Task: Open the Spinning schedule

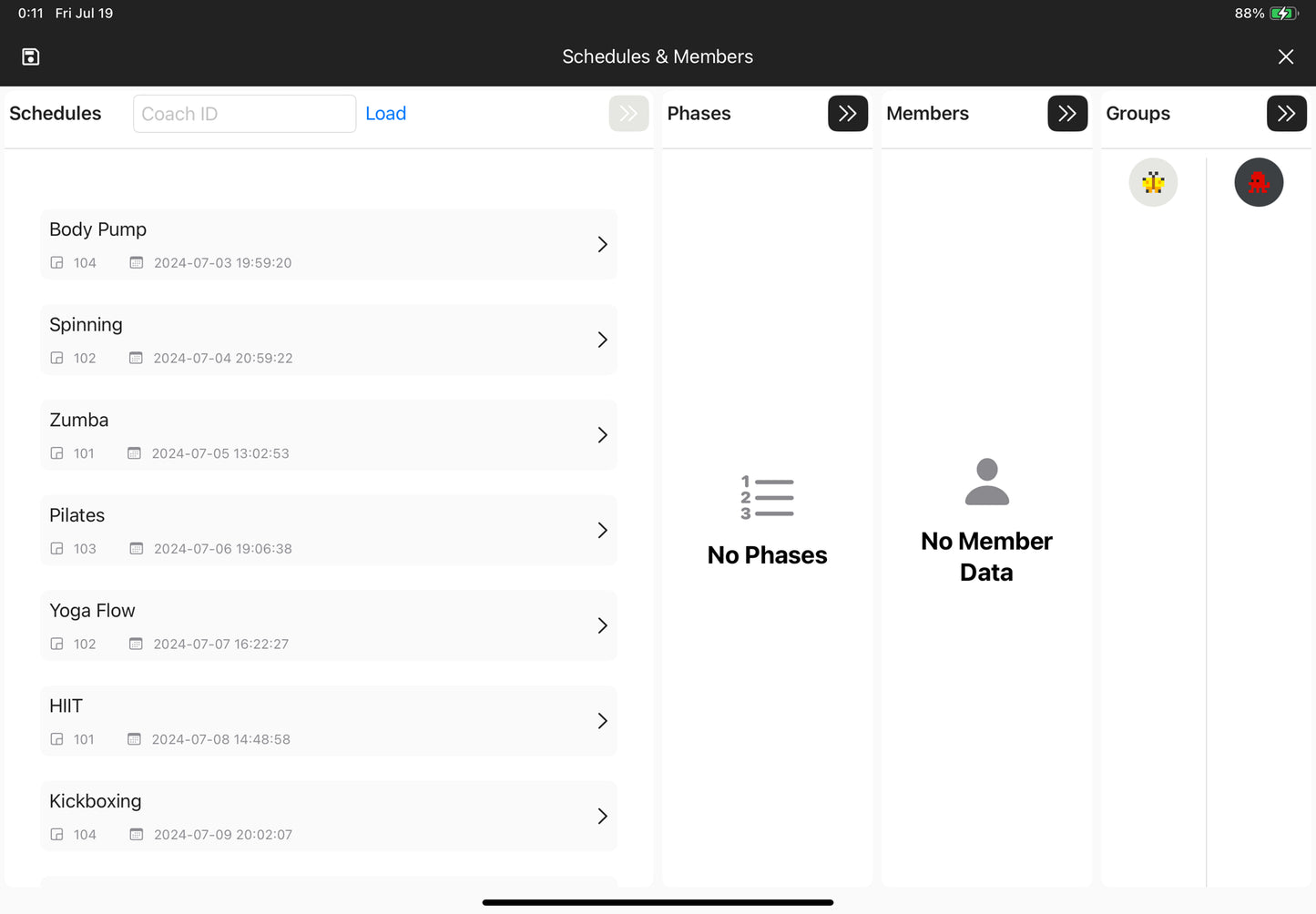Action: (x=328, y=340)
